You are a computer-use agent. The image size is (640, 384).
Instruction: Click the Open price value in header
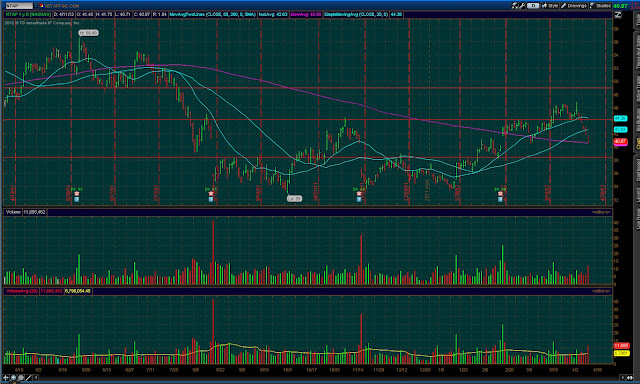(84, 14)
